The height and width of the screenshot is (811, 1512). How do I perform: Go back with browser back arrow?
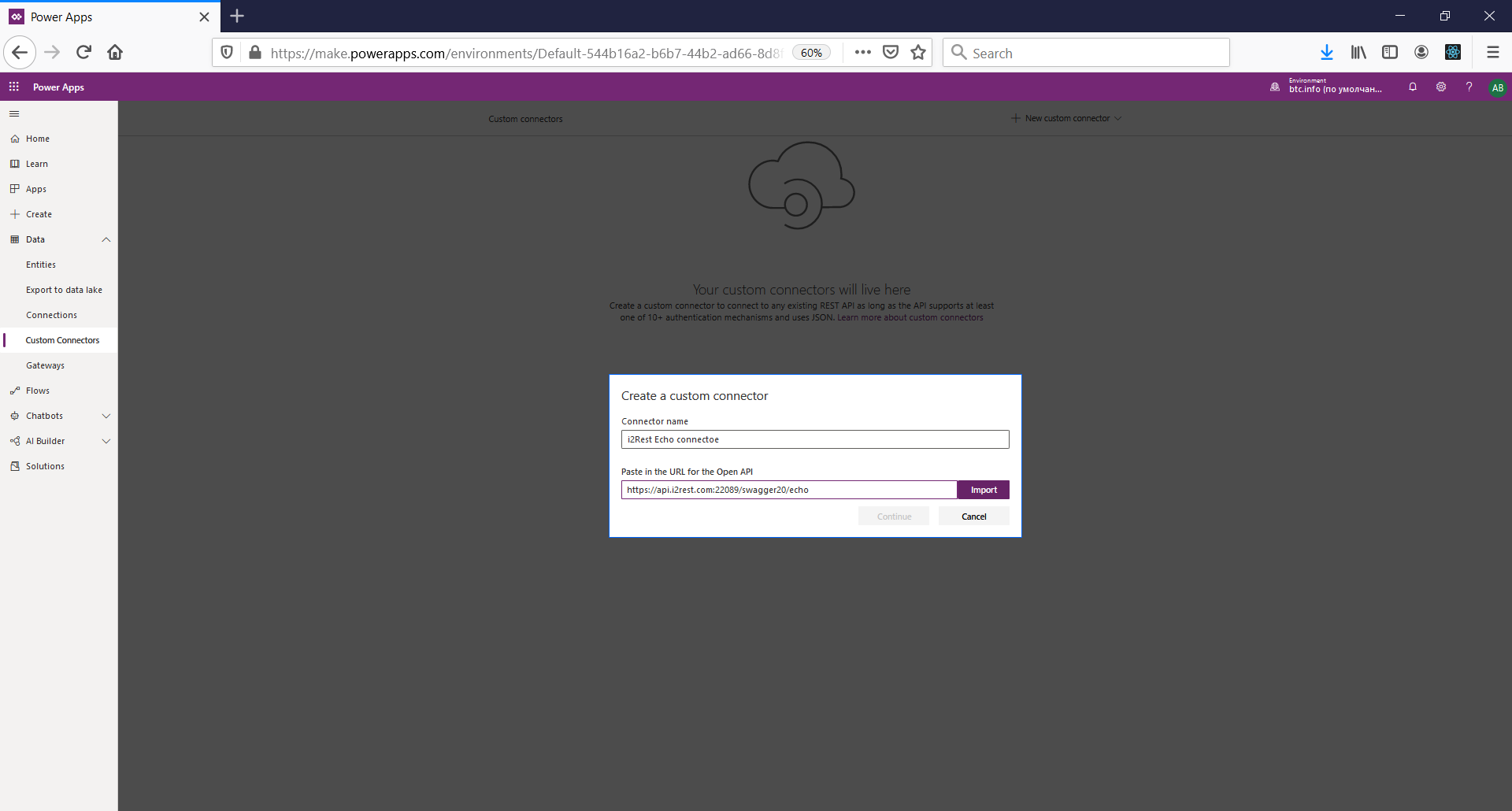point(20,53)
